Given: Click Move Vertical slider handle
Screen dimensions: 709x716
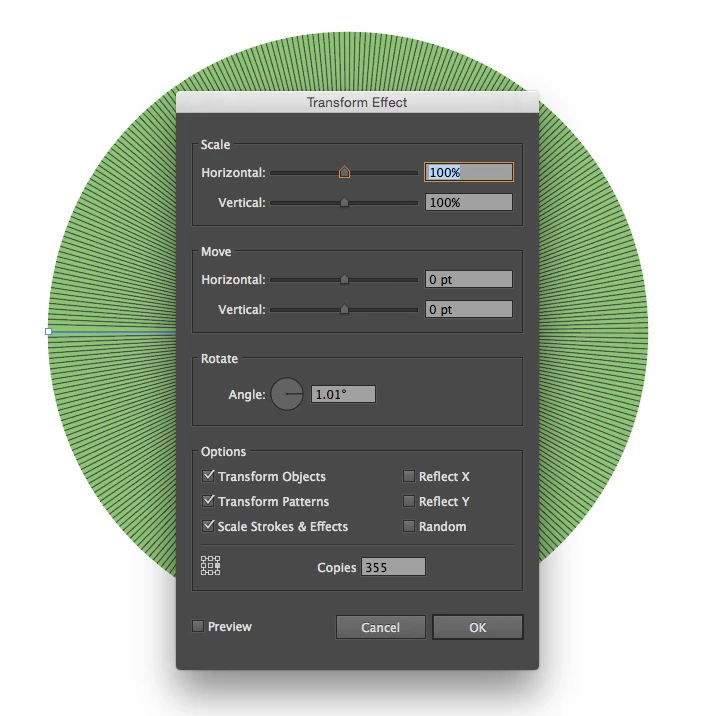Looking at the screenshot, I should tap(344, 309).
